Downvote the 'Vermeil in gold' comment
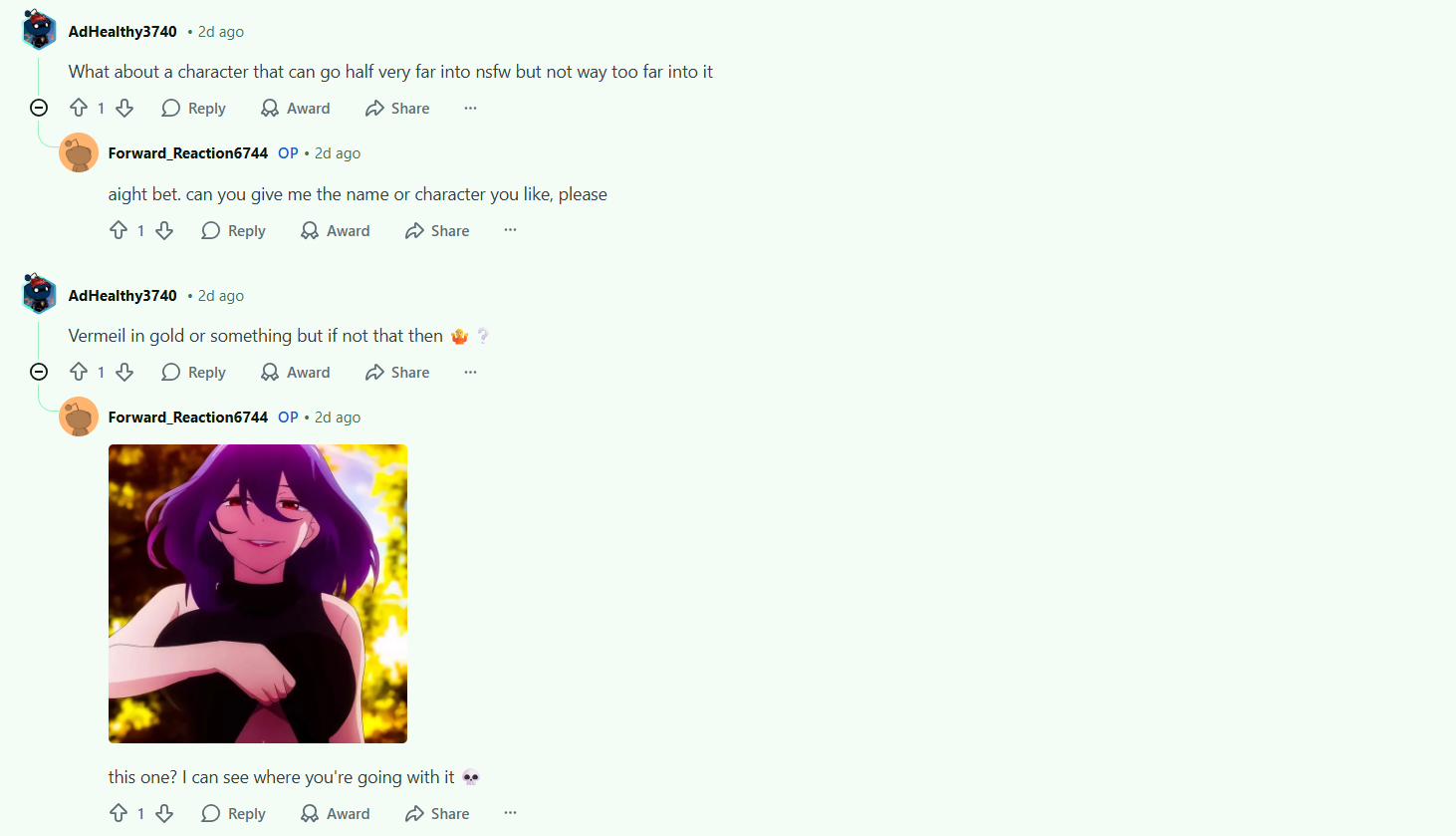This screenshot has height=836, width=1456. coord(124,372)
